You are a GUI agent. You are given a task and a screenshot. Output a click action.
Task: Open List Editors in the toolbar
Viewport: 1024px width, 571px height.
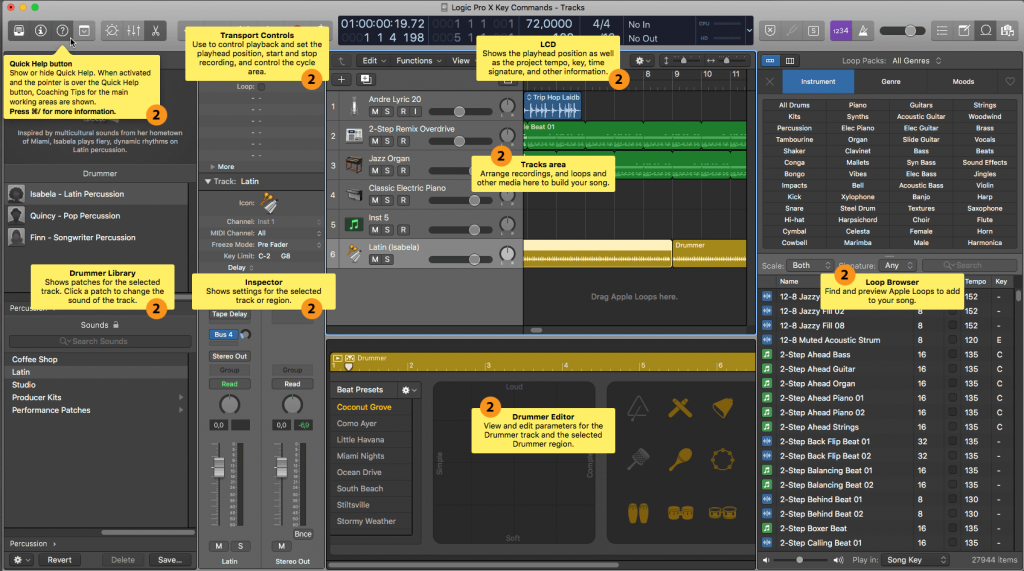(x=942, y=31)
